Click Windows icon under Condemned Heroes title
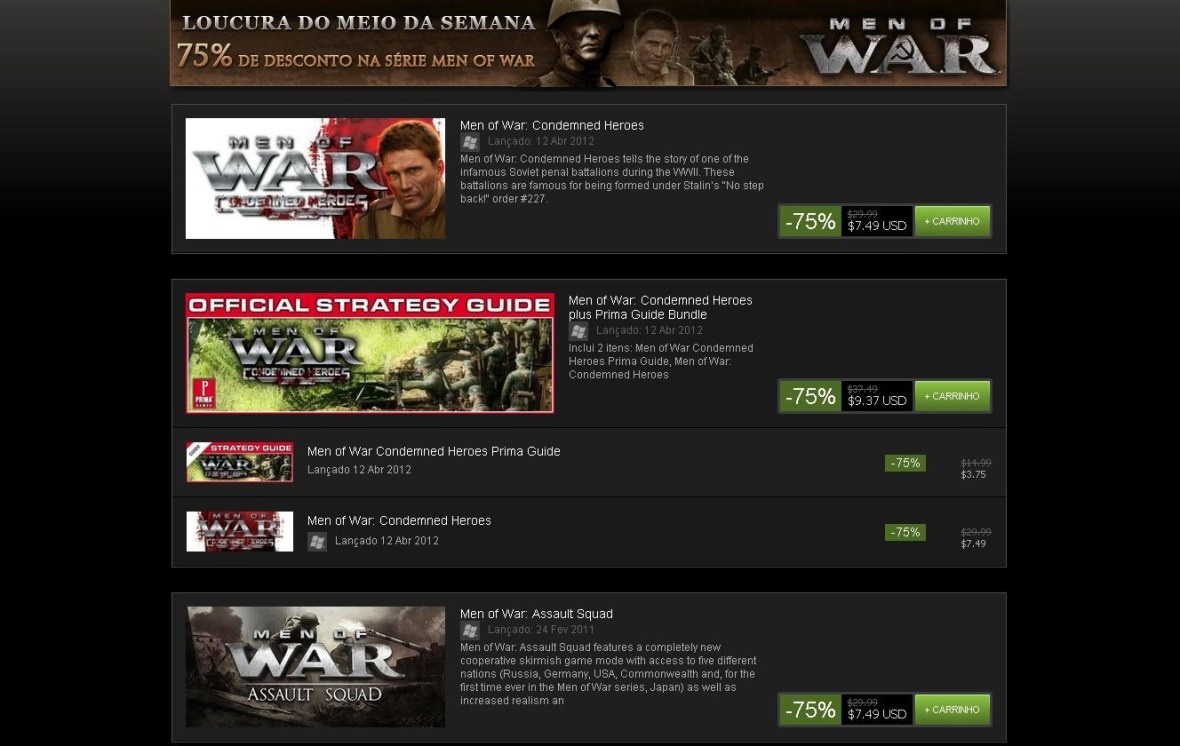 point(470,142)
